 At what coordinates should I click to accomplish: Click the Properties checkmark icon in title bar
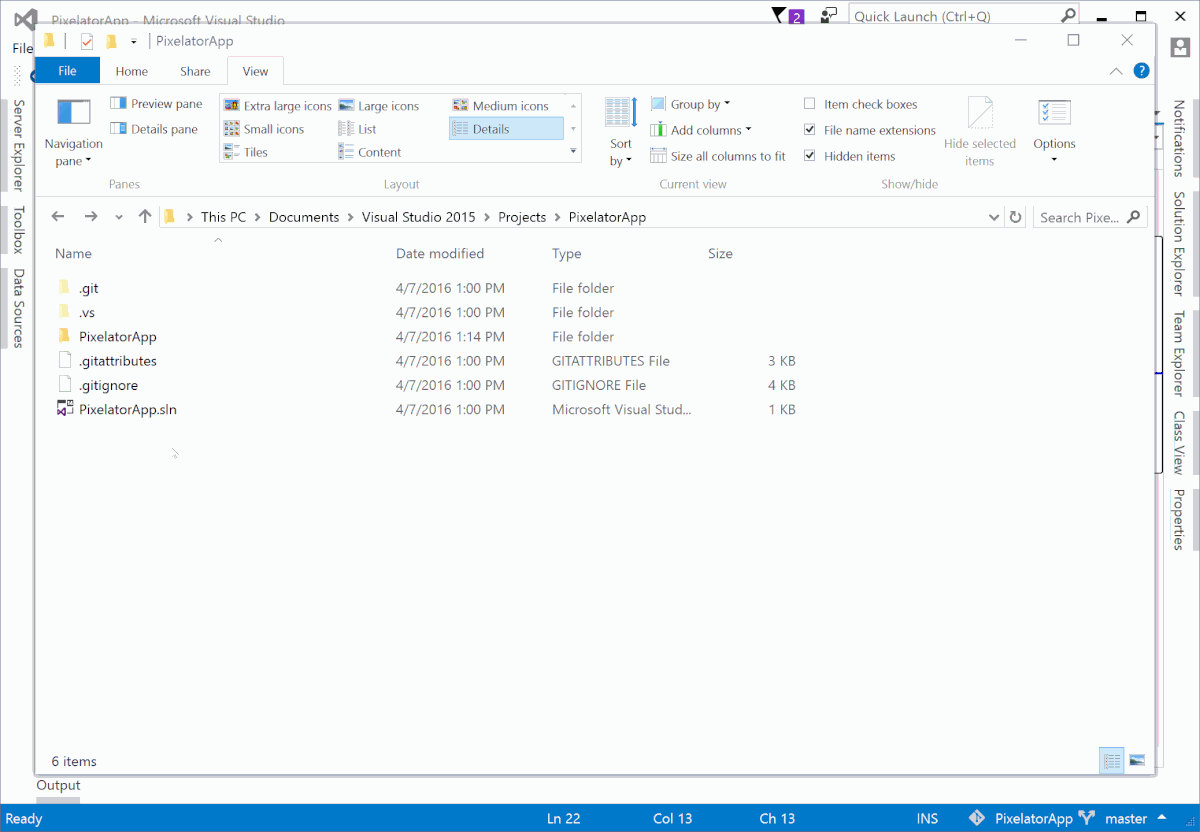87,41
